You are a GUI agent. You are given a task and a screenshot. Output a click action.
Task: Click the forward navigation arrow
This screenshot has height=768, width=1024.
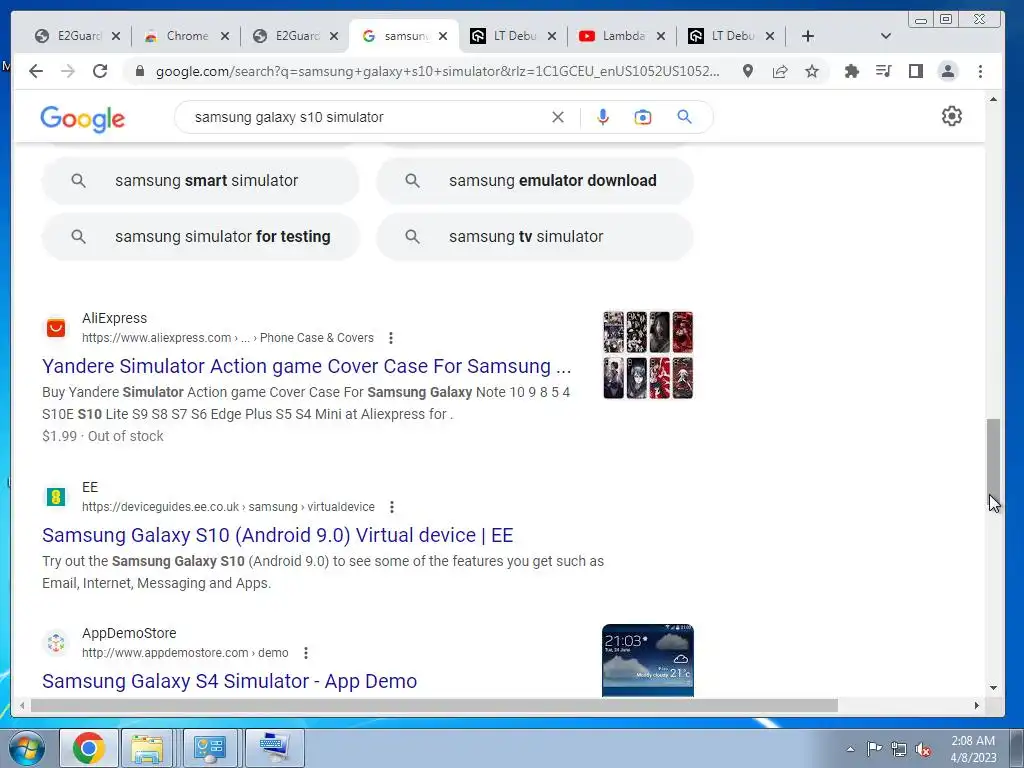[68, 71]
